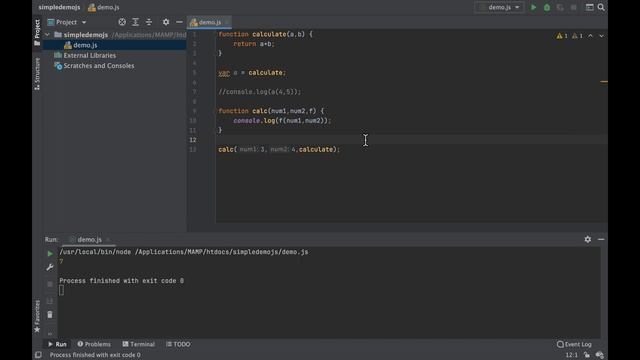Collapse the simpledemojs folder tree node

[47, 35]
